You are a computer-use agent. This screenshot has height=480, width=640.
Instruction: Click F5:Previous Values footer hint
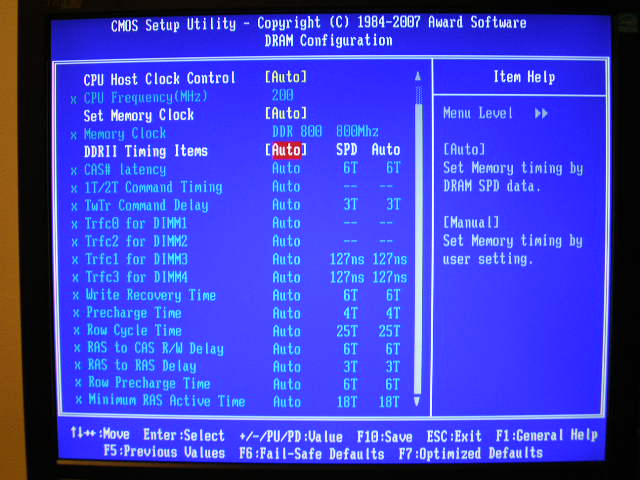click(164, 452)
